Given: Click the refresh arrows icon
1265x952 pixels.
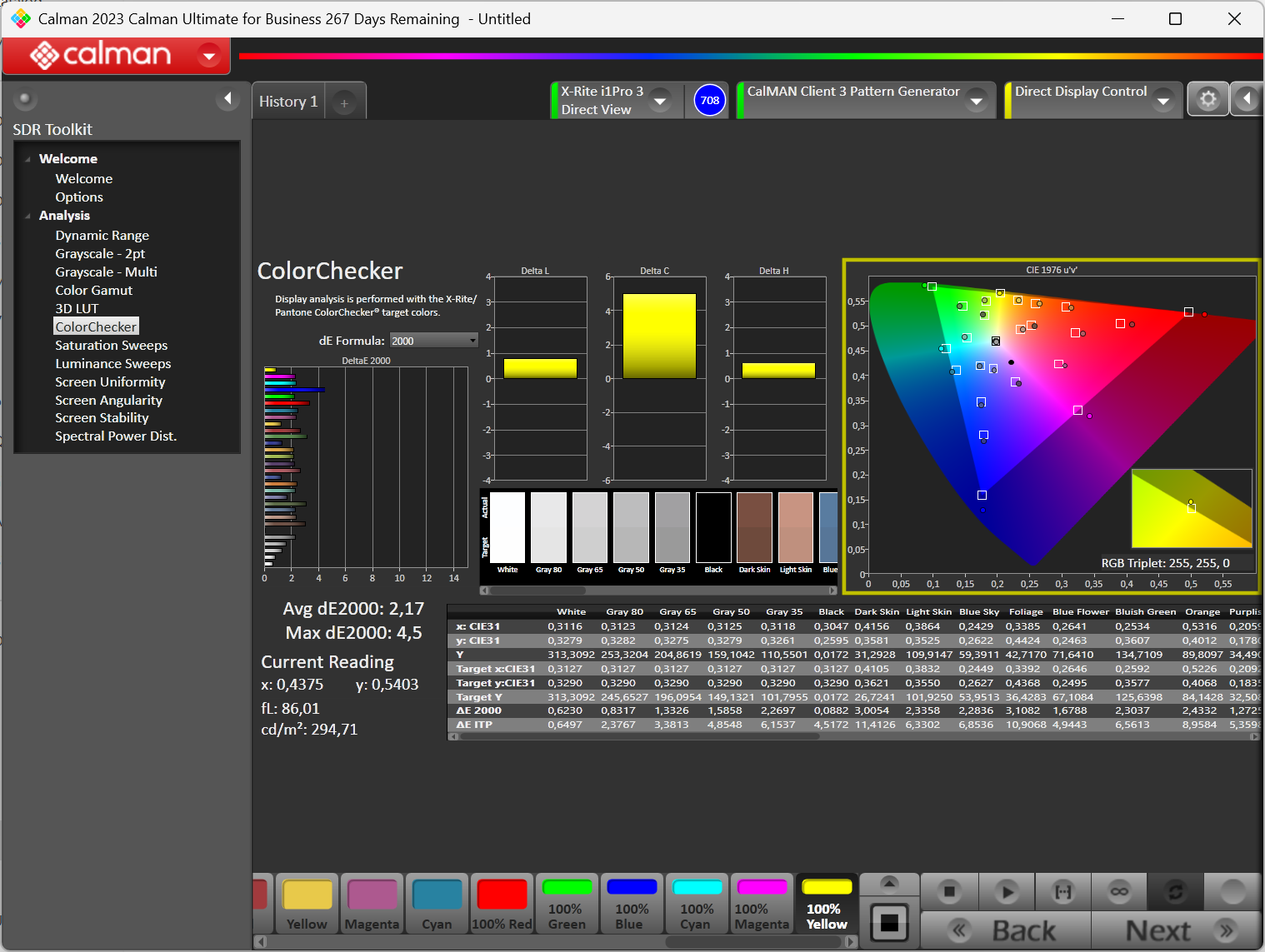Looking at the screenshot, I should pyautogui.click(x=1175, y=892).
